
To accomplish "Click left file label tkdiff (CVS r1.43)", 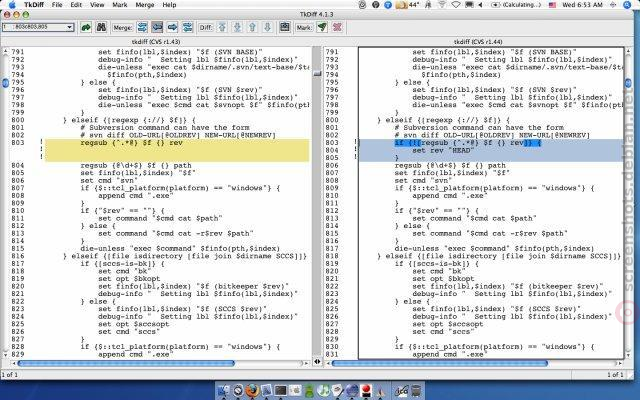I will pos(156,42).
